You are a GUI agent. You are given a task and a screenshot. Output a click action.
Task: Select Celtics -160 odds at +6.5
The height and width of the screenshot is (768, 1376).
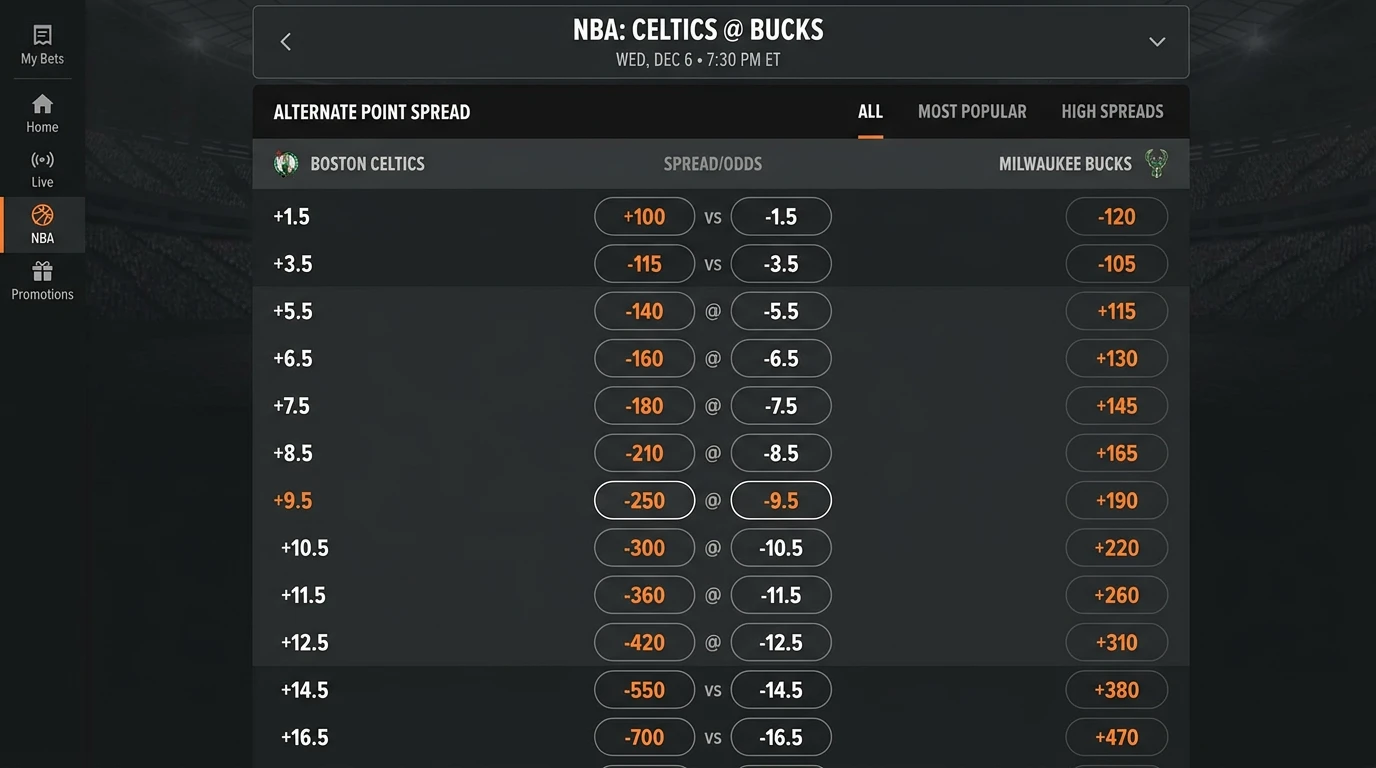pyautogui.click(x=644, y=358)
